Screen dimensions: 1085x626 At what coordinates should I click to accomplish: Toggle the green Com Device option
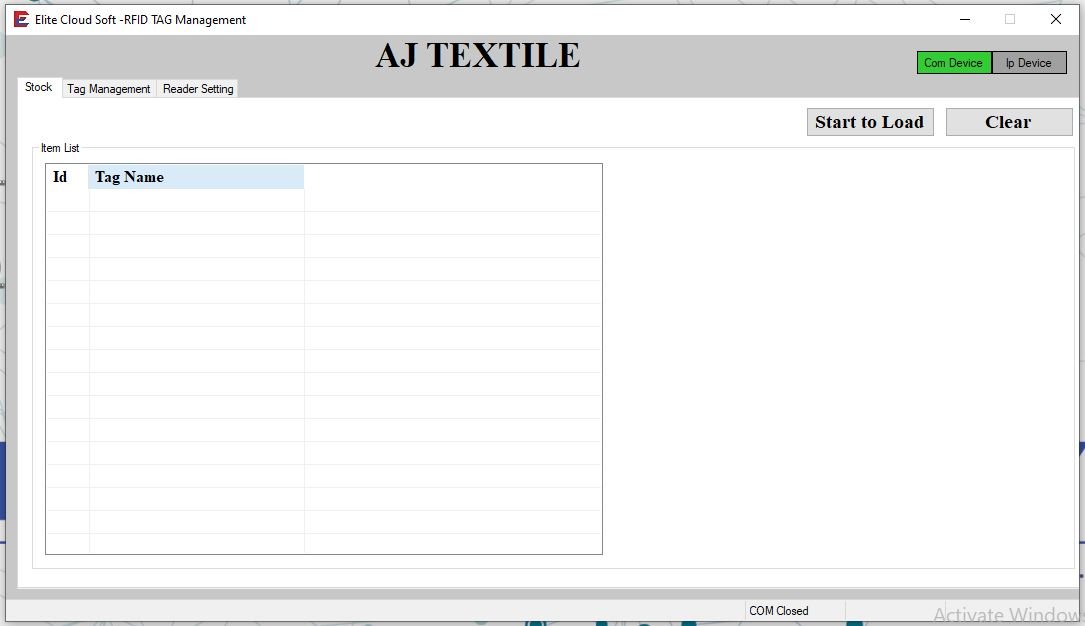point(953,63)
